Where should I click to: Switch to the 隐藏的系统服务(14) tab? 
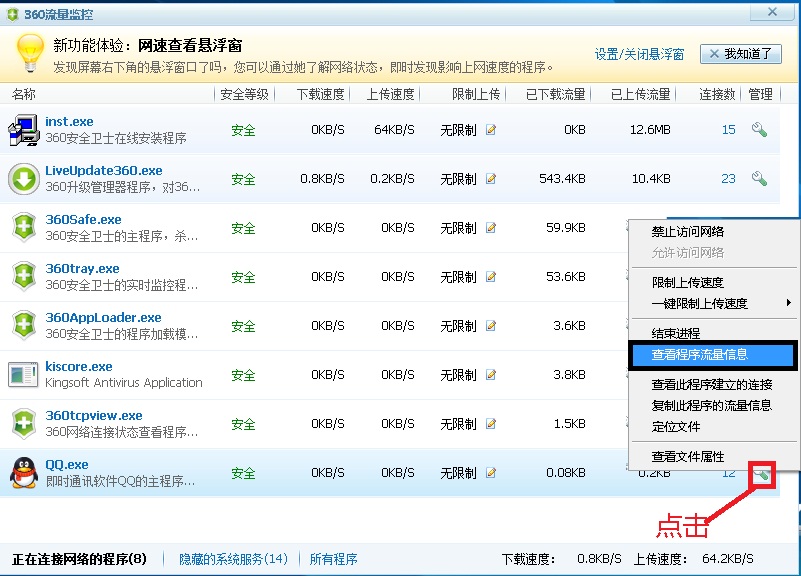coord(233,559)
